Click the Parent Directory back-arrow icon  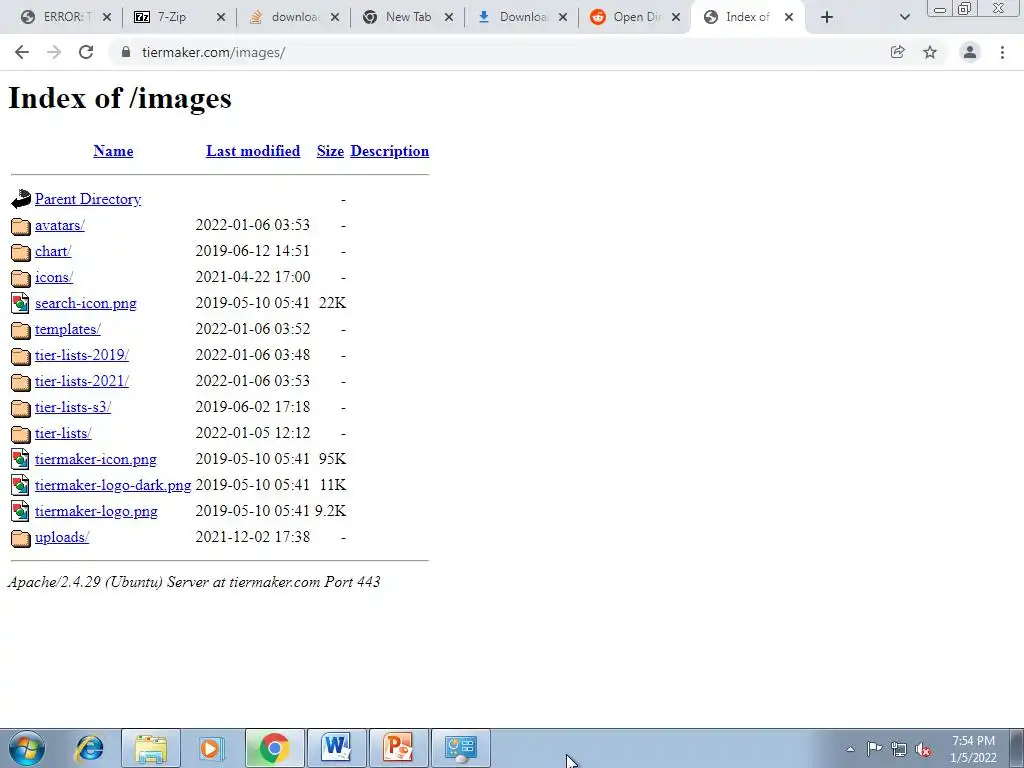click(x=20, y=199)
